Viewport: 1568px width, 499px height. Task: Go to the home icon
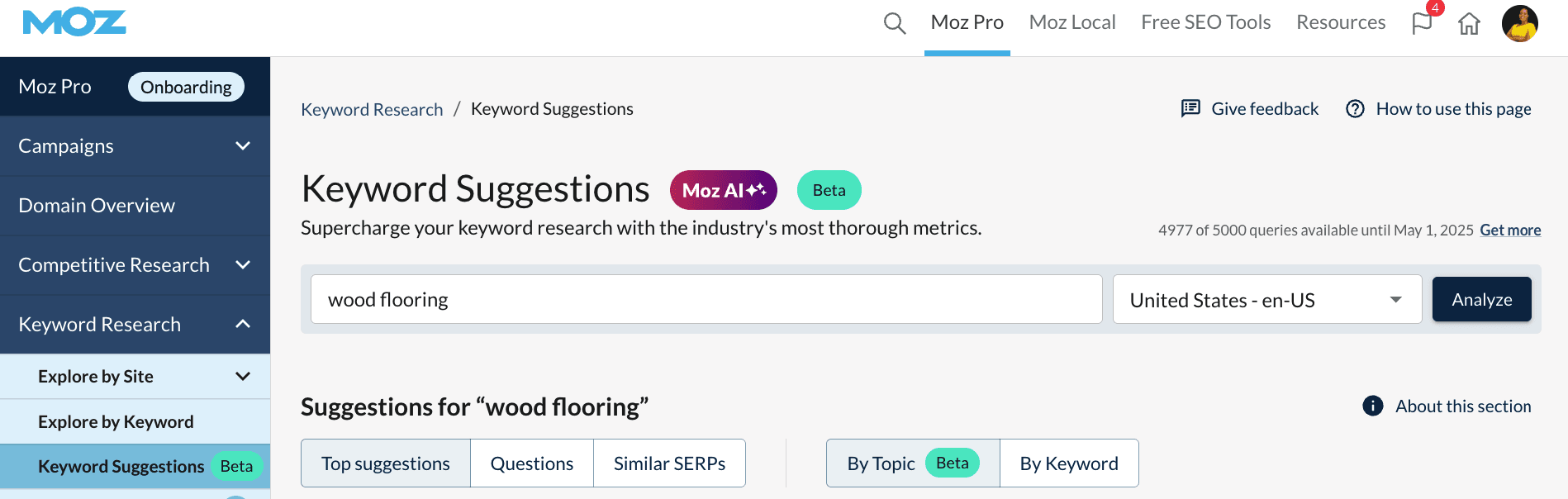(x=1469, y=23)
